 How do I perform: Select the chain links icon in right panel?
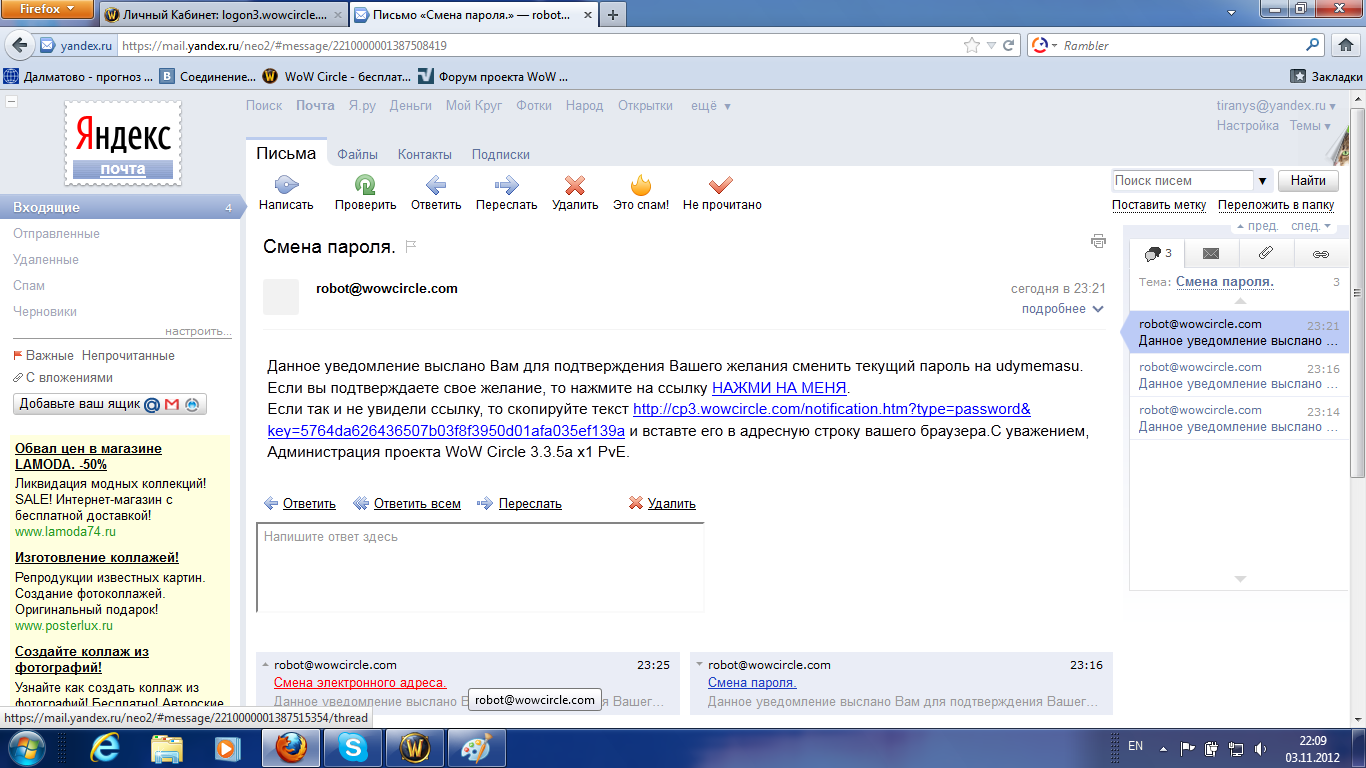[1320, 254]
